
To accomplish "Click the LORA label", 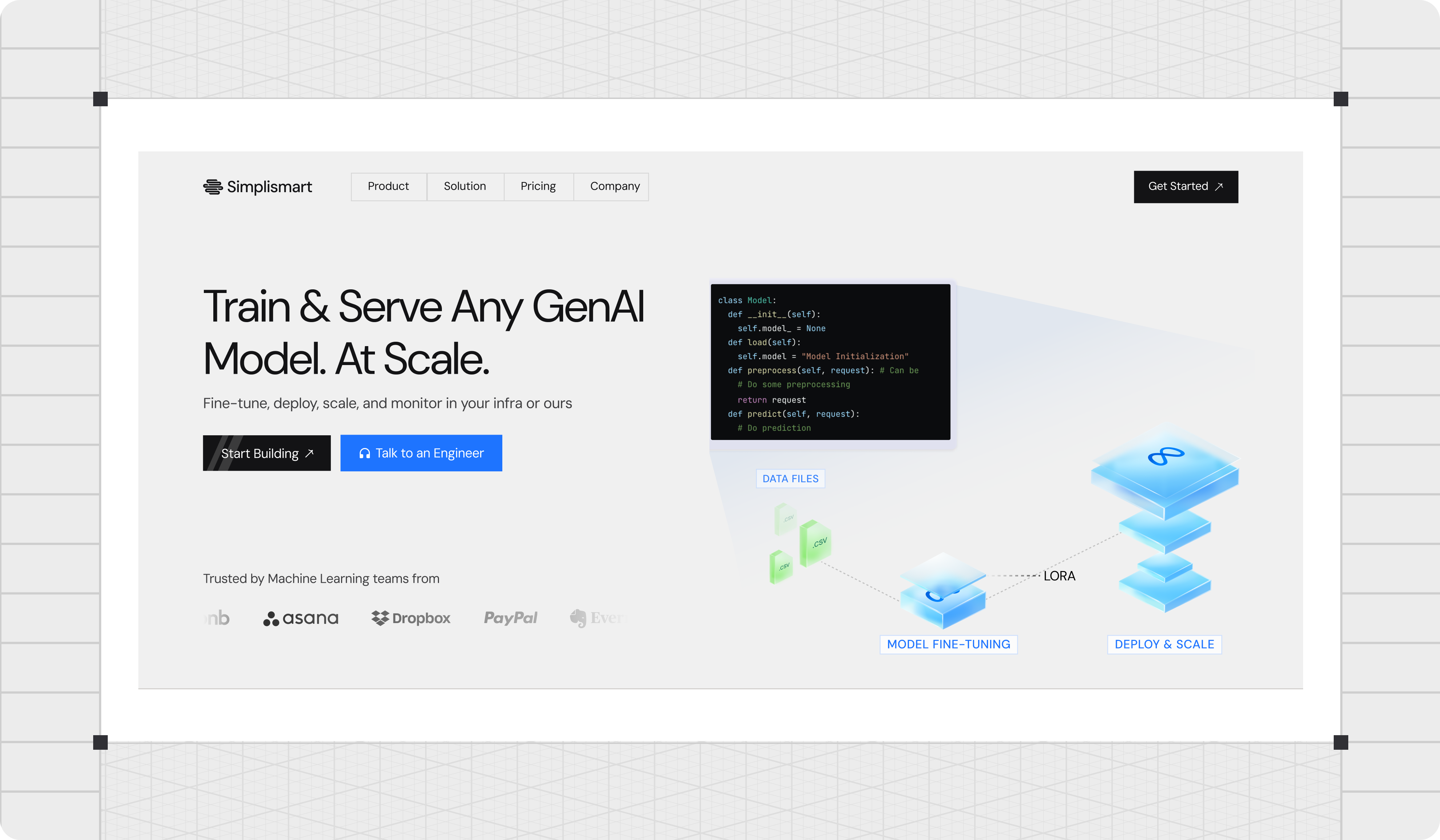I will (1059, 576).
